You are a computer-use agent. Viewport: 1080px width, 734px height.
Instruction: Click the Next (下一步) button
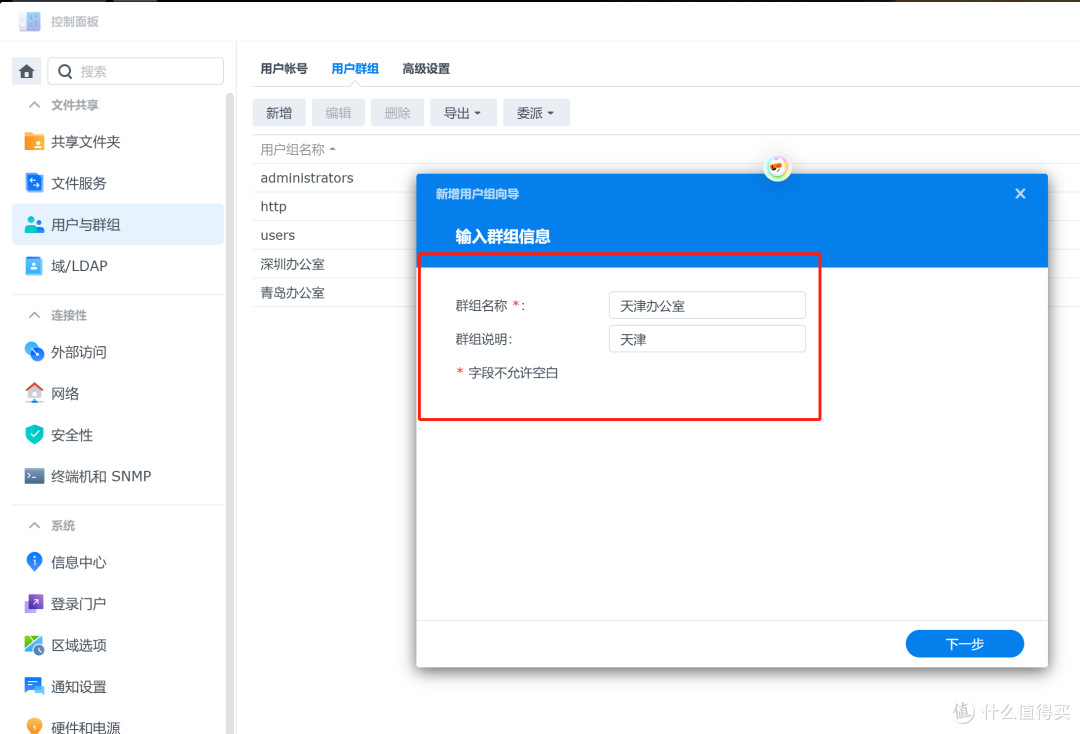pos(964,644)
